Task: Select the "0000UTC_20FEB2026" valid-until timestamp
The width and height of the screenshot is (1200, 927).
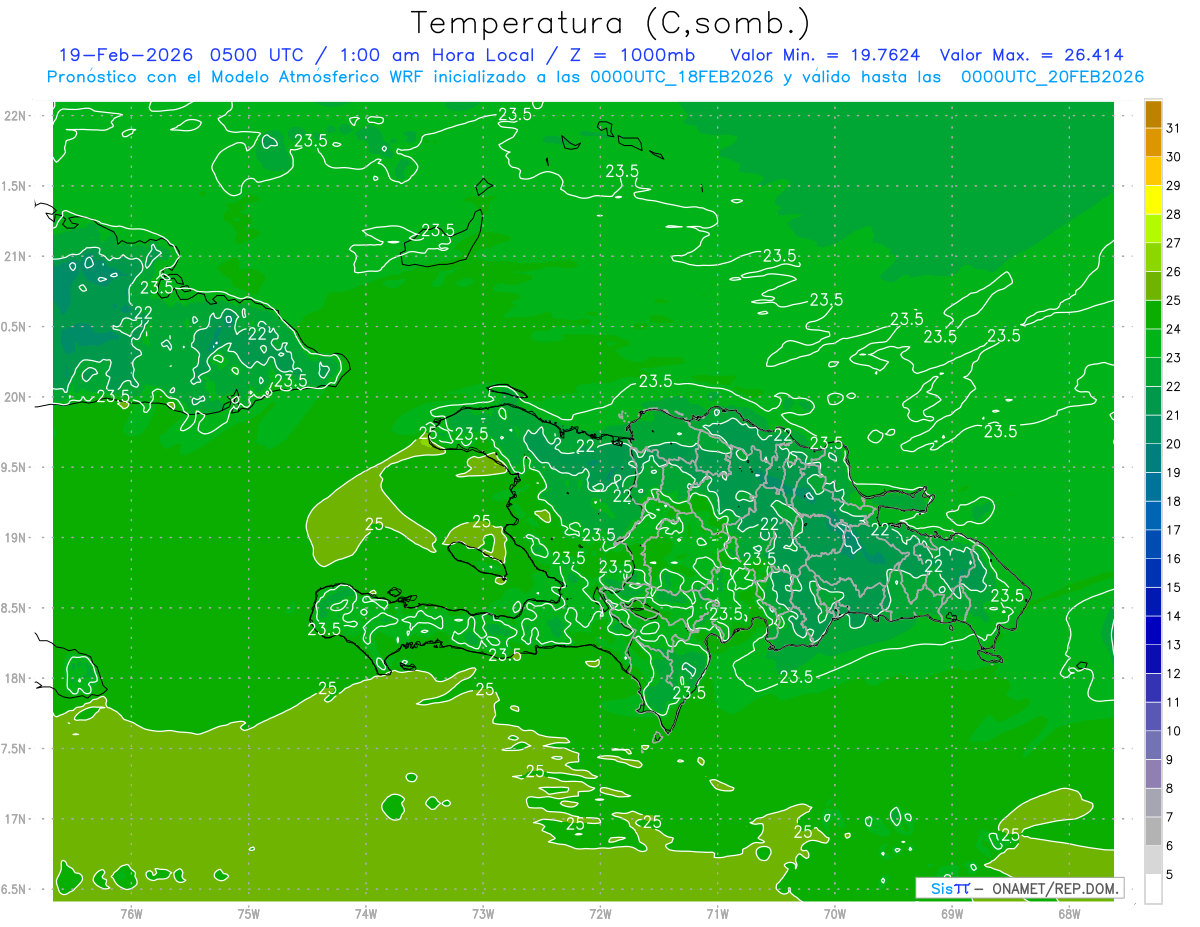Action: pyautogui.click(x=1052, y=77)
